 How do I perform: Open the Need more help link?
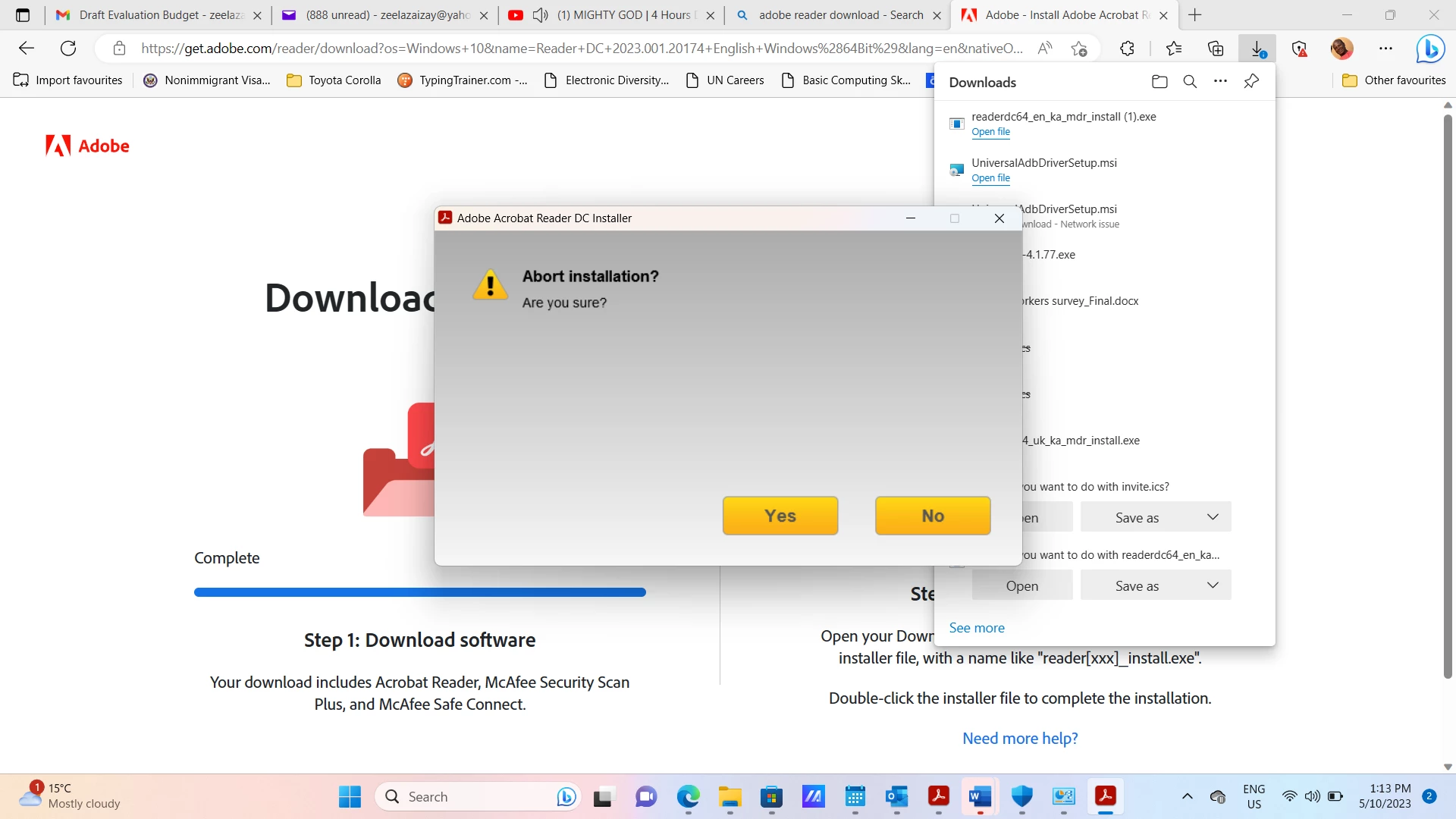point(1019,739)
